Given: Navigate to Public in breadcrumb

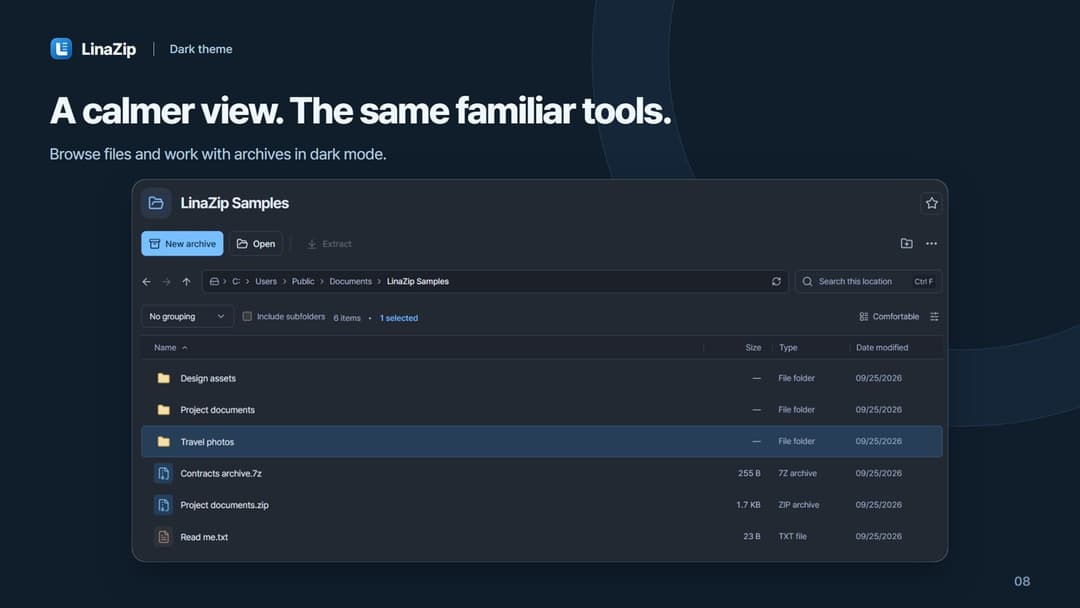Looking at the screenshot, I should pos(303,282).
